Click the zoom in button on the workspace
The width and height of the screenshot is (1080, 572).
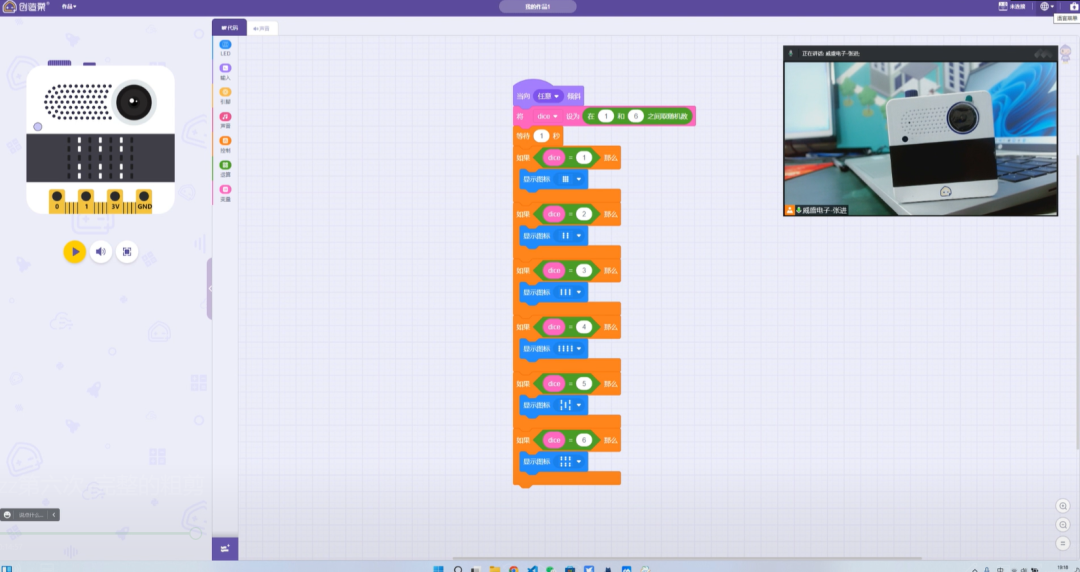(1062, 506)
